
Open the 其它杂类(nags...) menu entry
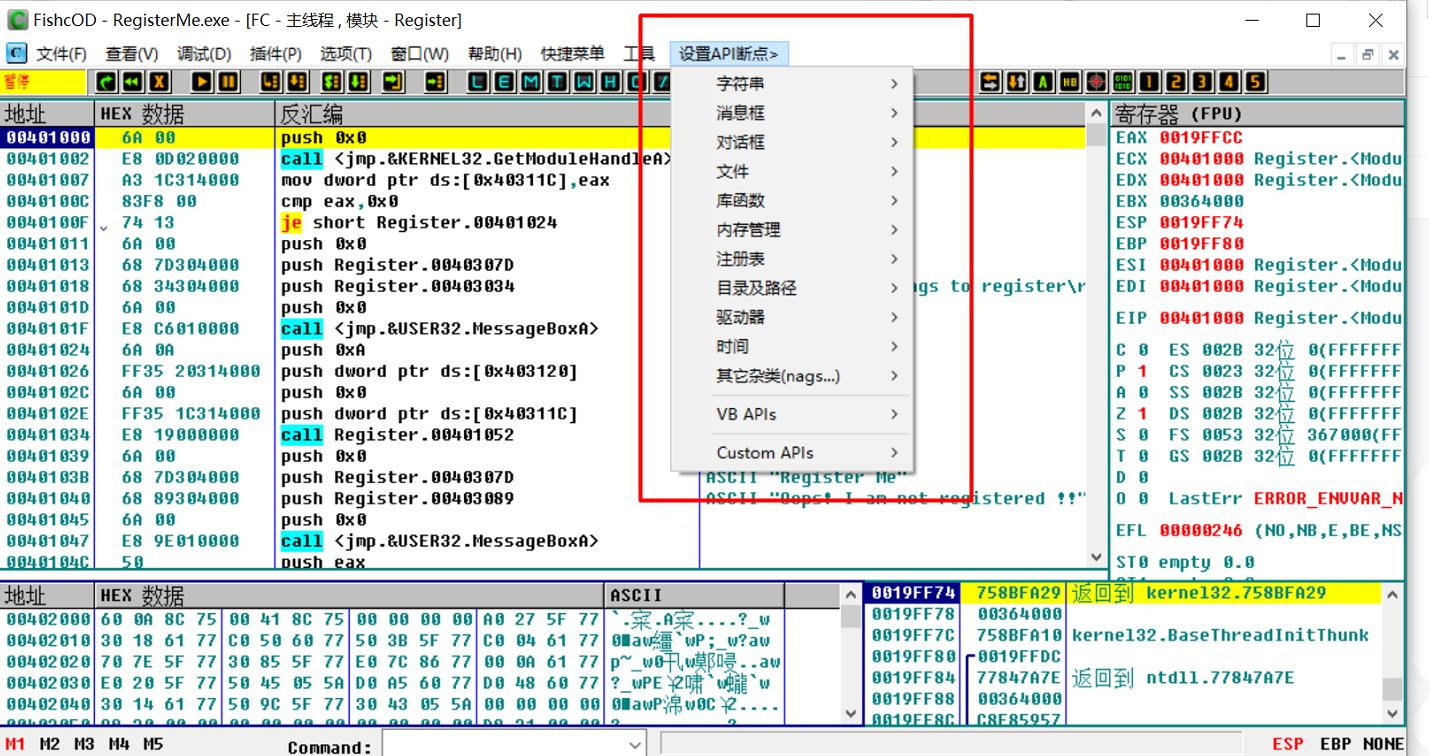(792, 376)
